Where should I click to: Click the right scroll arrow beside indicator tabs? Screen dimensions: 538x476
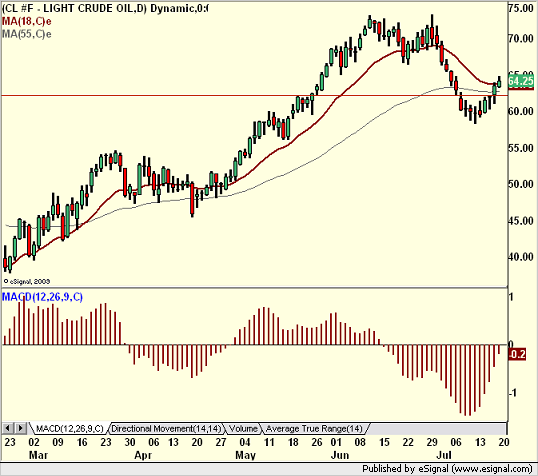[21, 428]
